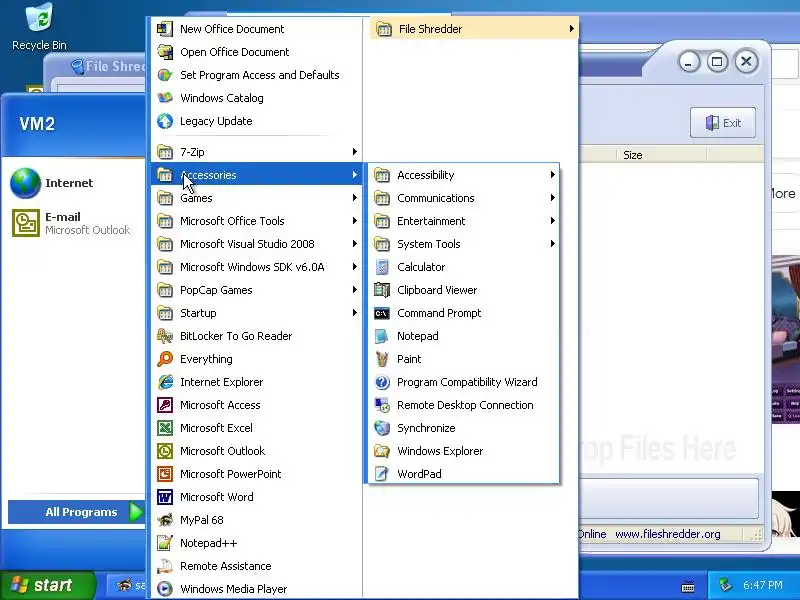Click the on-screen keyboard tray icon
The image size is (800, 600).
click(x=688, y=586)
